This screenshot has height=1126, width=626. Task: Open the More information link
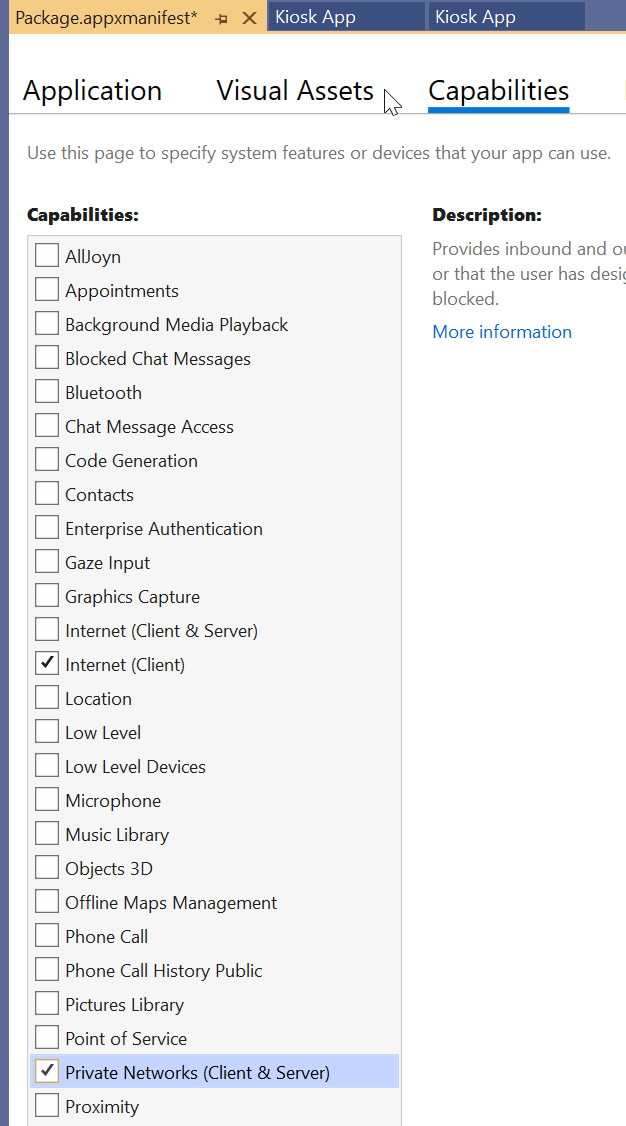[x=502, y=332]
